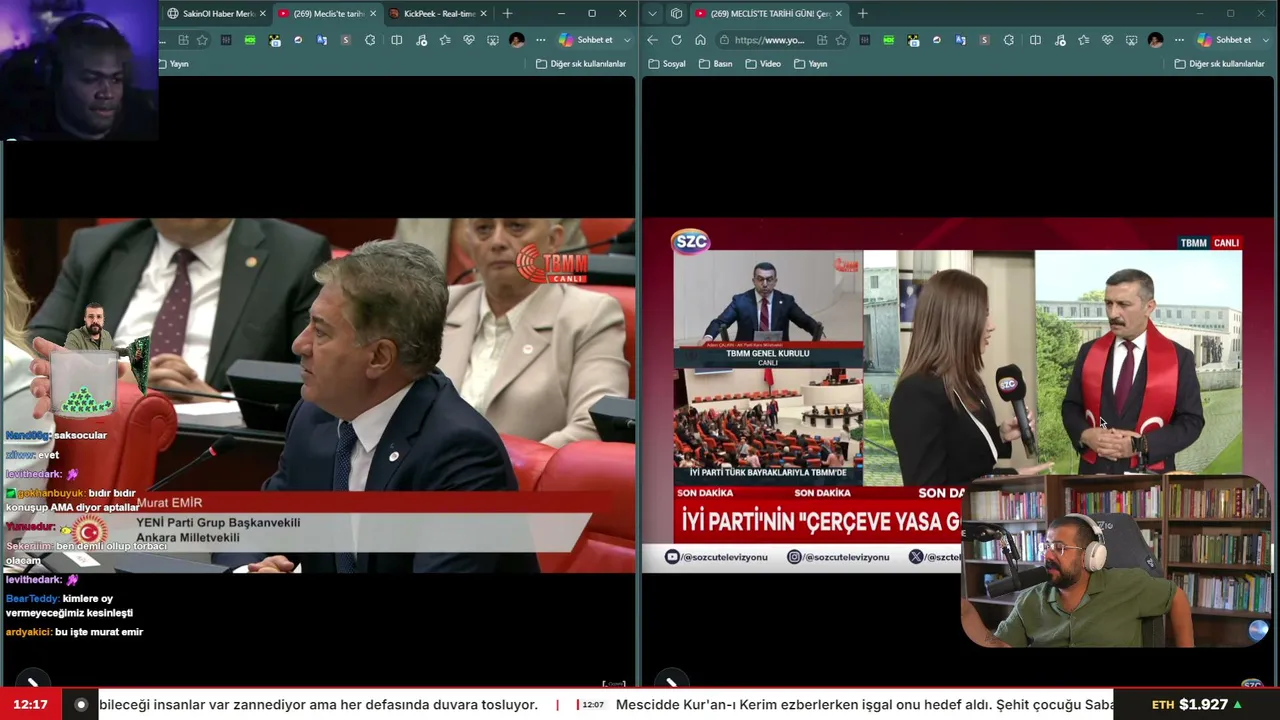Expand Sohbet et dropdown arrow in left window
Screen dimensions: 1280x720
pyautogui.click(x=627, y=40)
